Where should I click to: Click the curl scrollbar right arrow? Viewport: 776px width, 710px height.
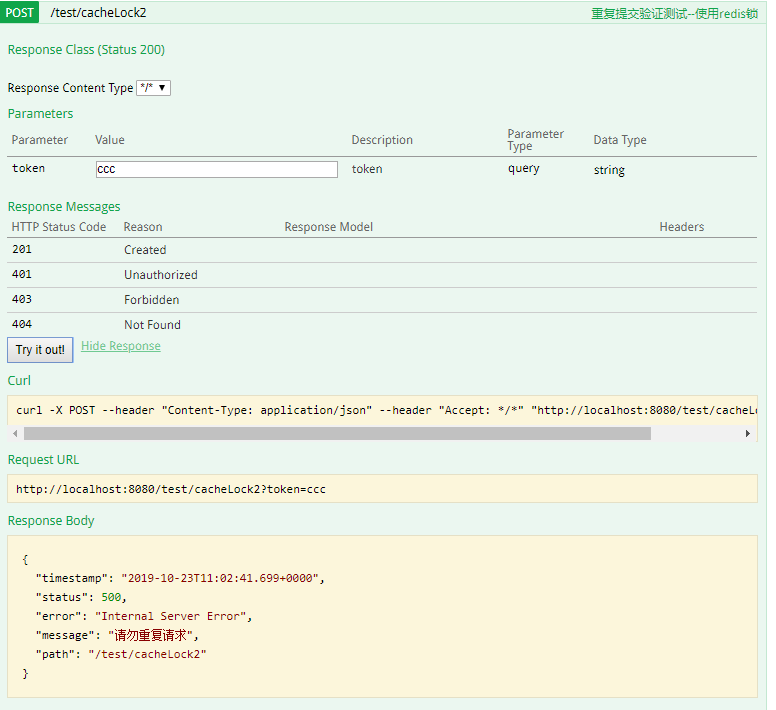point(748,433)
